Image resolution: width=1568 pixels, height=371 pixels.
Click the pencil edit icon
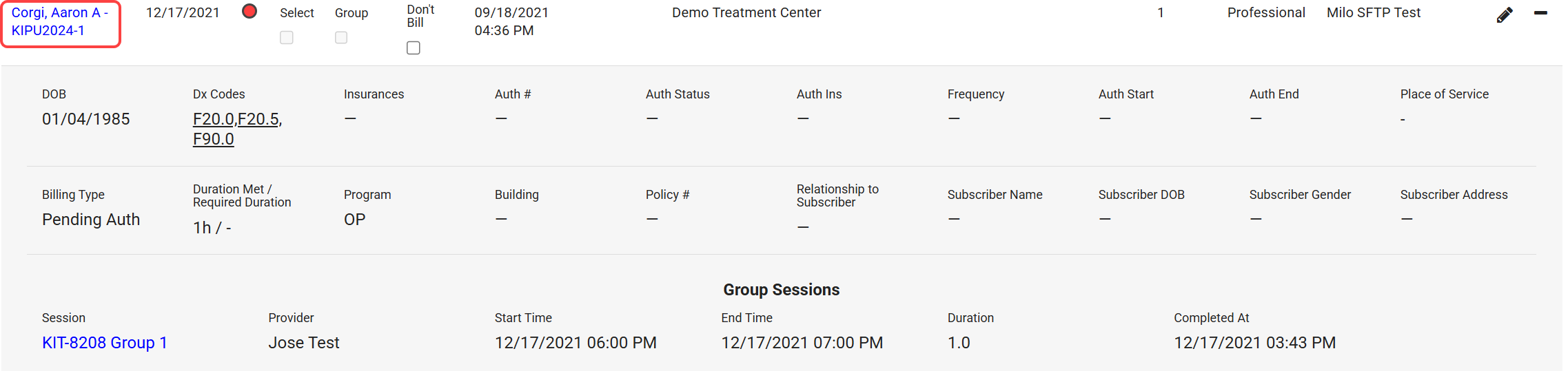coord(1505,15)
